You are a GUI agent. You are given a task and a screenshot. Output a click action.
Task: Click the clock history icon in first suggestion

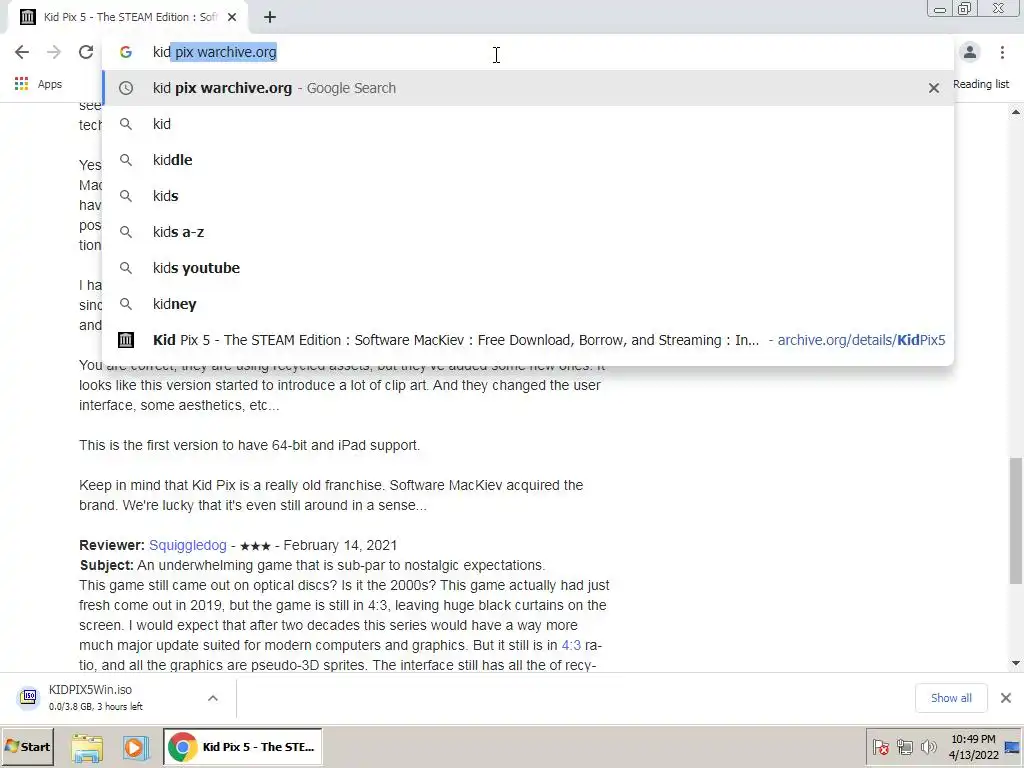(x=125, y=88)
